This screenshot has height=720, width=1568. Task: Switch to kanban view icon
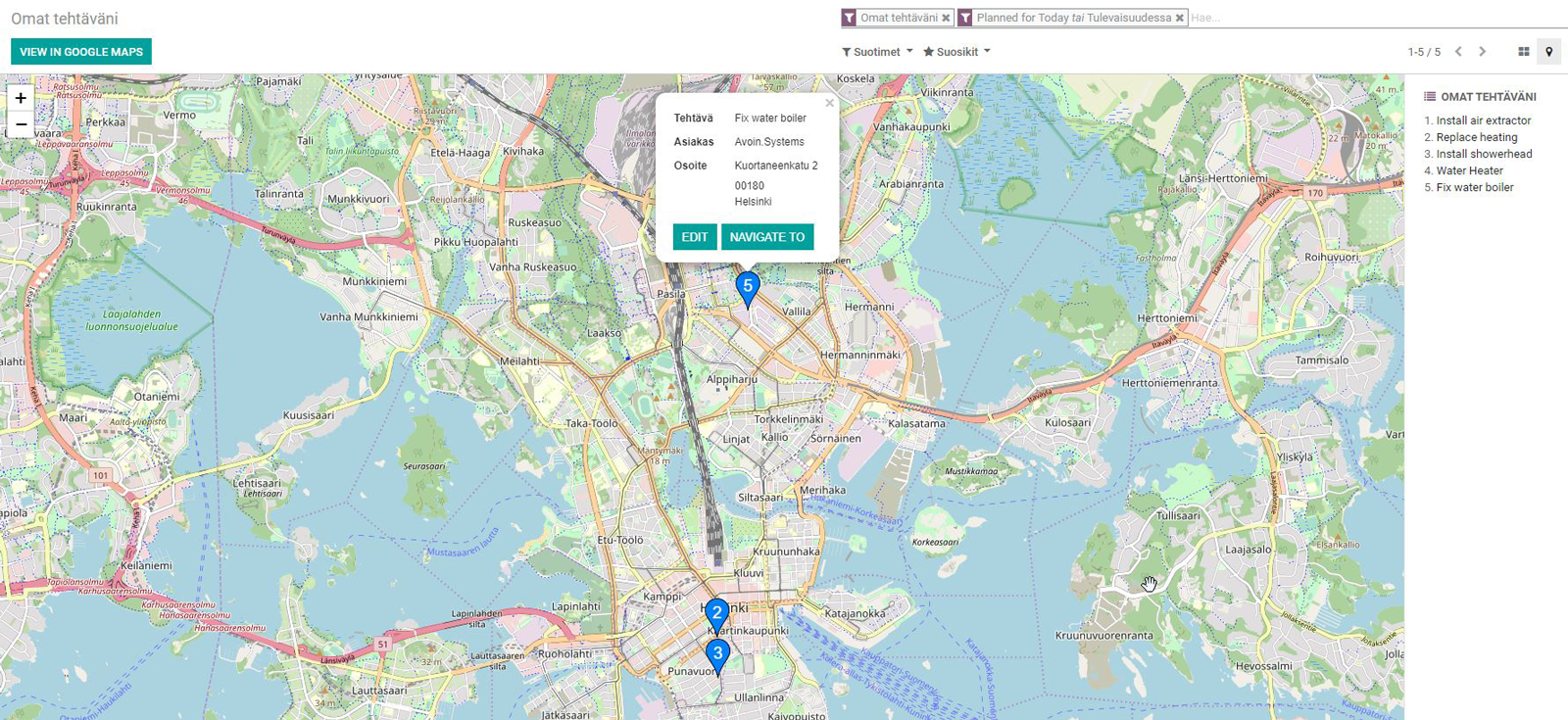click(x=1523, y=52)
